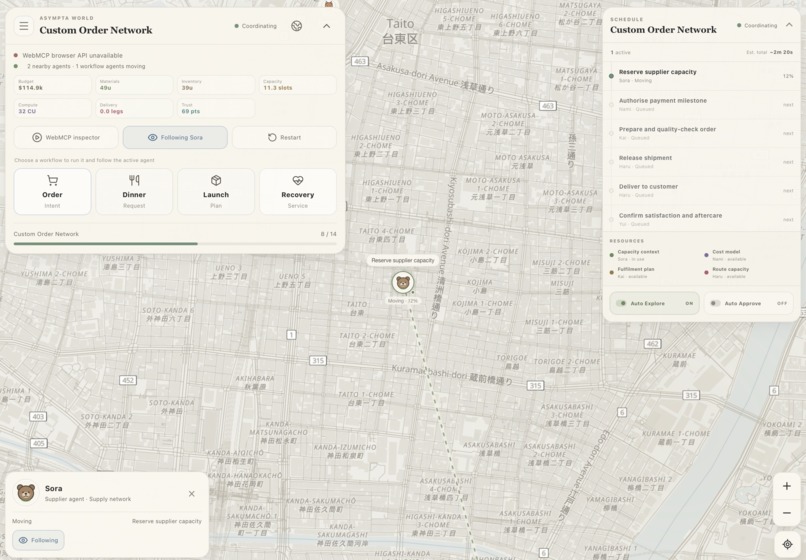Run the Launch Plan workflow
Screen dimensions: 806x560
tap(216, 192)
